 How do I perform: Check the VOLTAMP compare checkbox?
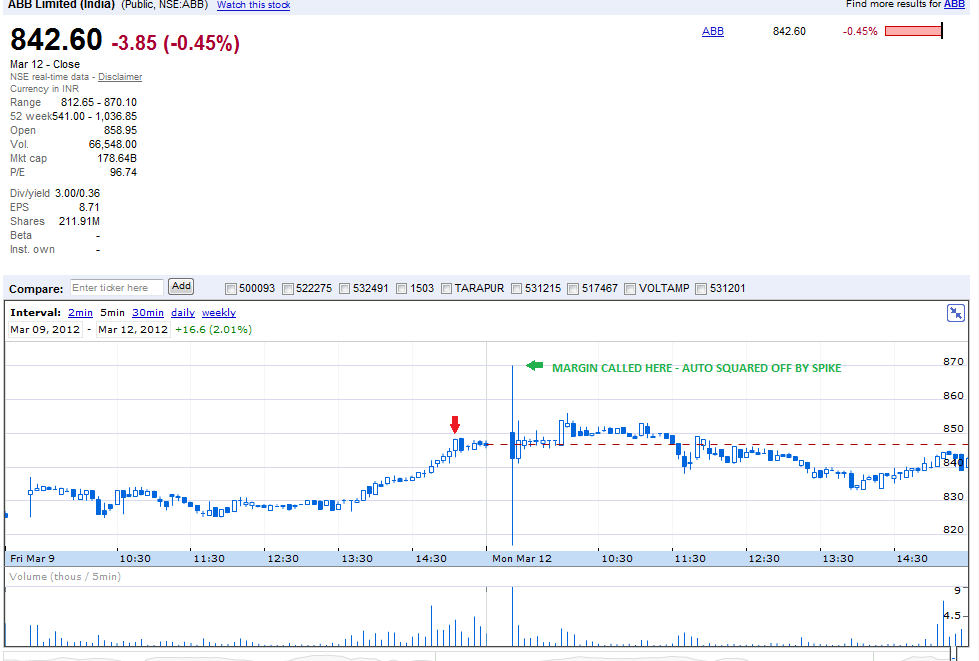[x=630, y=289]
